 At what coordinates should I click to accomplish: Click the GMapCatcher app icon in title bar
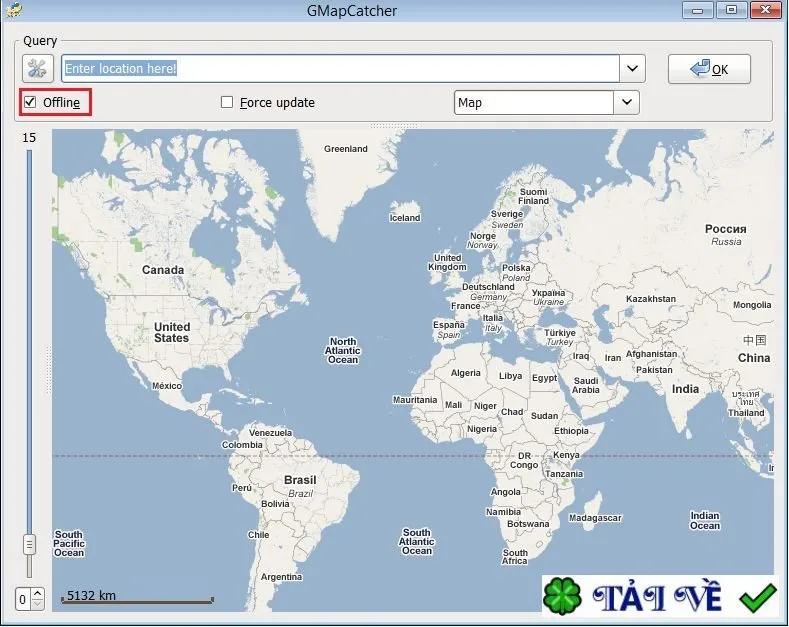(14, 9)
